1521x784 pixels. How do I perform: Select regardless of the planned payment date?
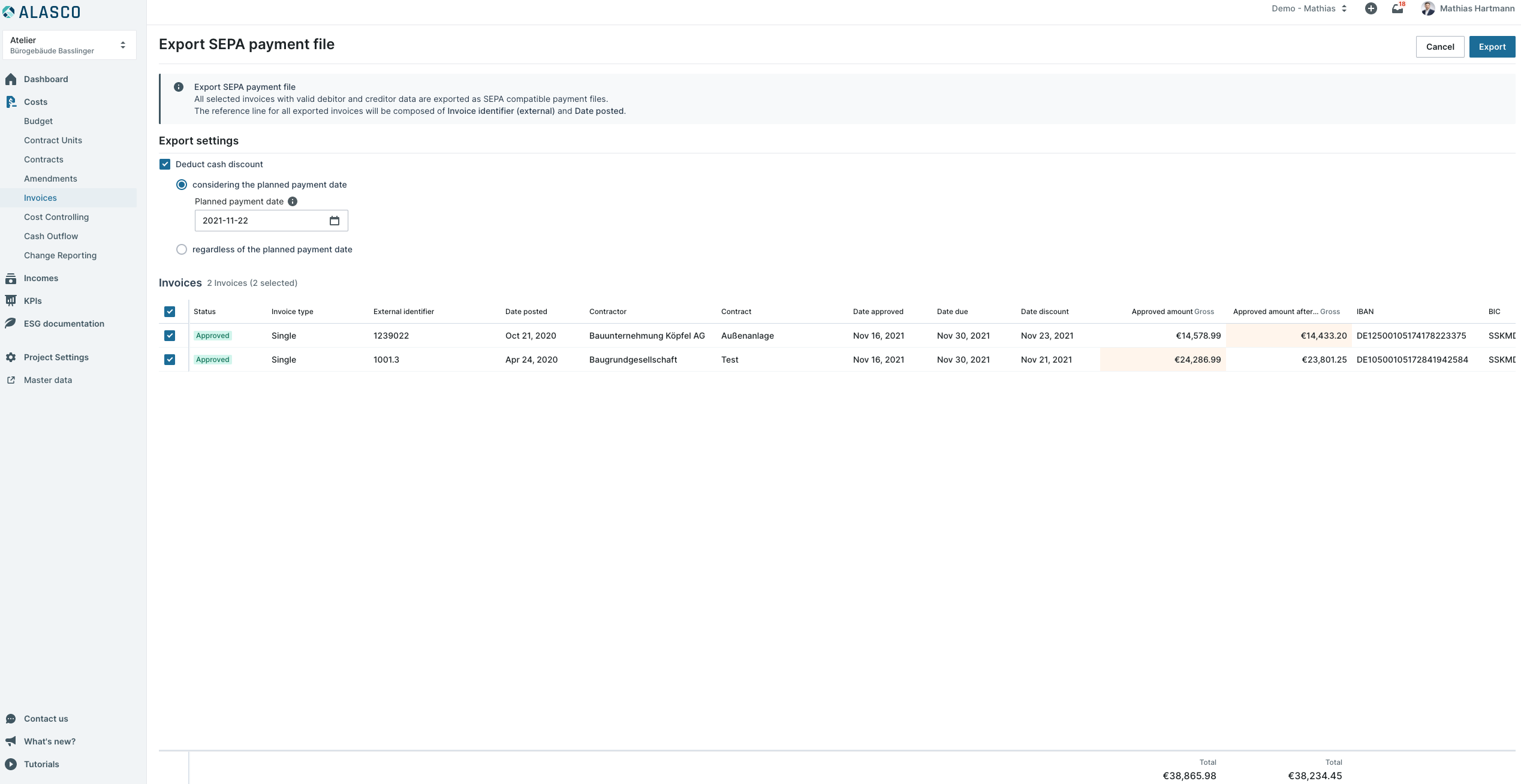182,249
